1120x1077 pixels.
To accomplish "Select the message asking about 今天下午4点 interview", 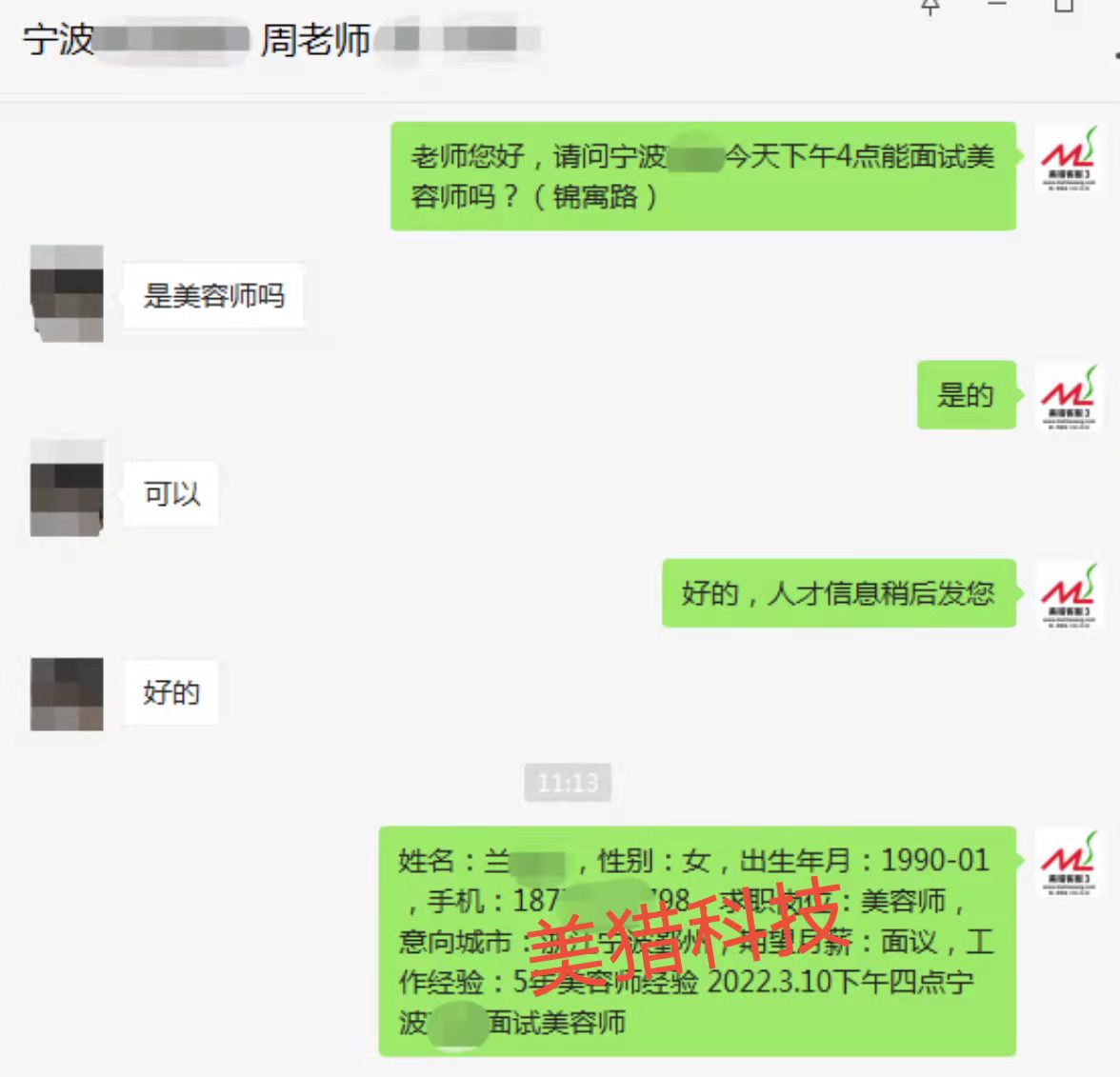I will pyautogui.click(x=704, y=176).
